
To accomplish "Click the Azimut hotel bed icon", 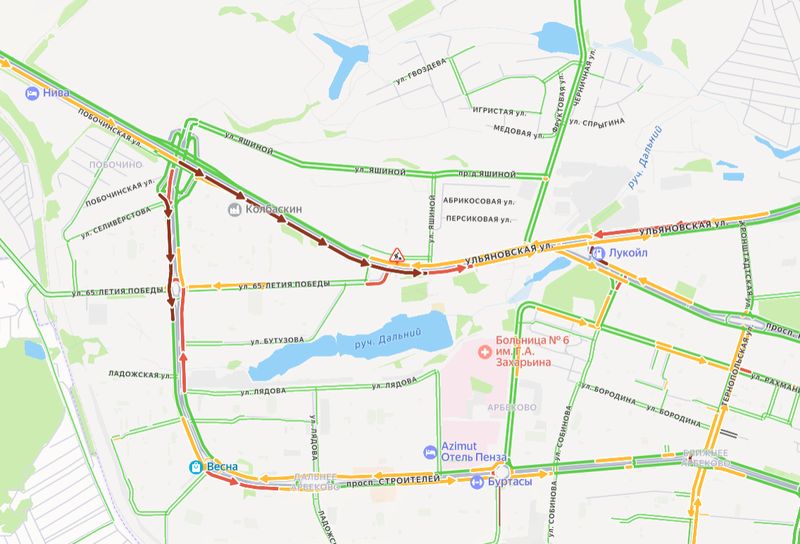I will [x=430, y=452].
